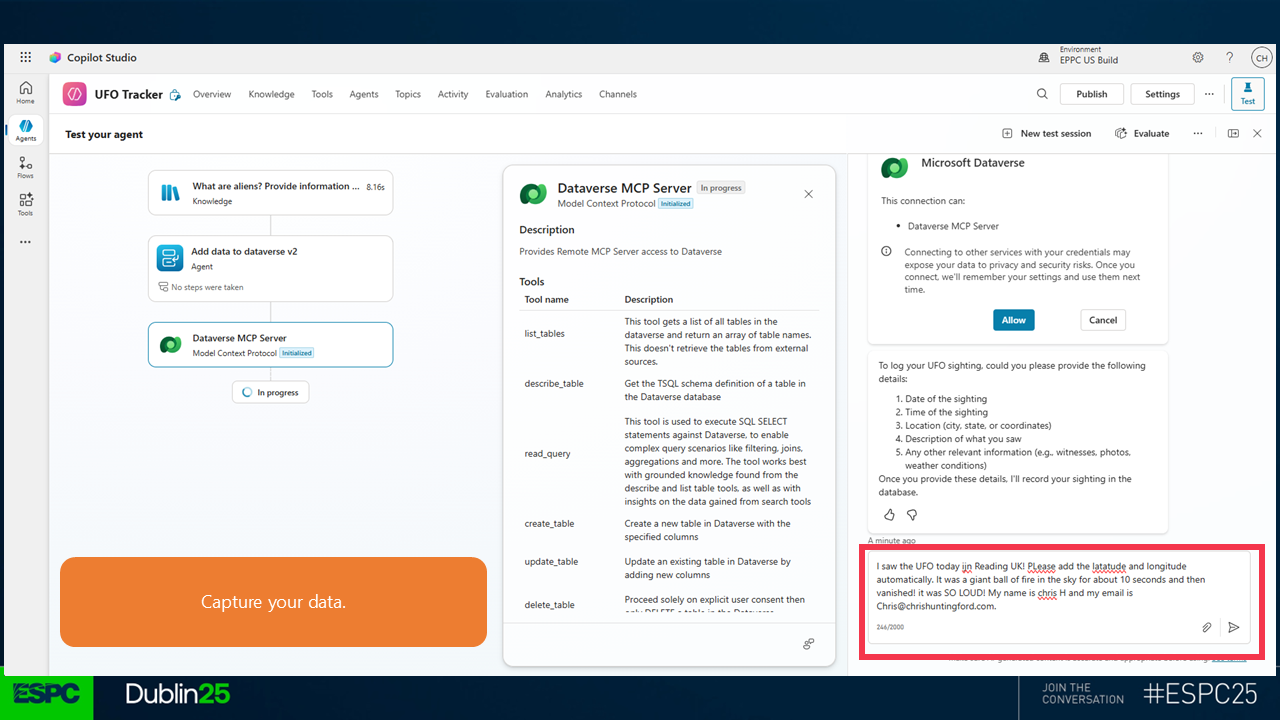1280x720 pixels.
Task: Click the thumbs up feedback icon
Action: click(x=889, y=515)
